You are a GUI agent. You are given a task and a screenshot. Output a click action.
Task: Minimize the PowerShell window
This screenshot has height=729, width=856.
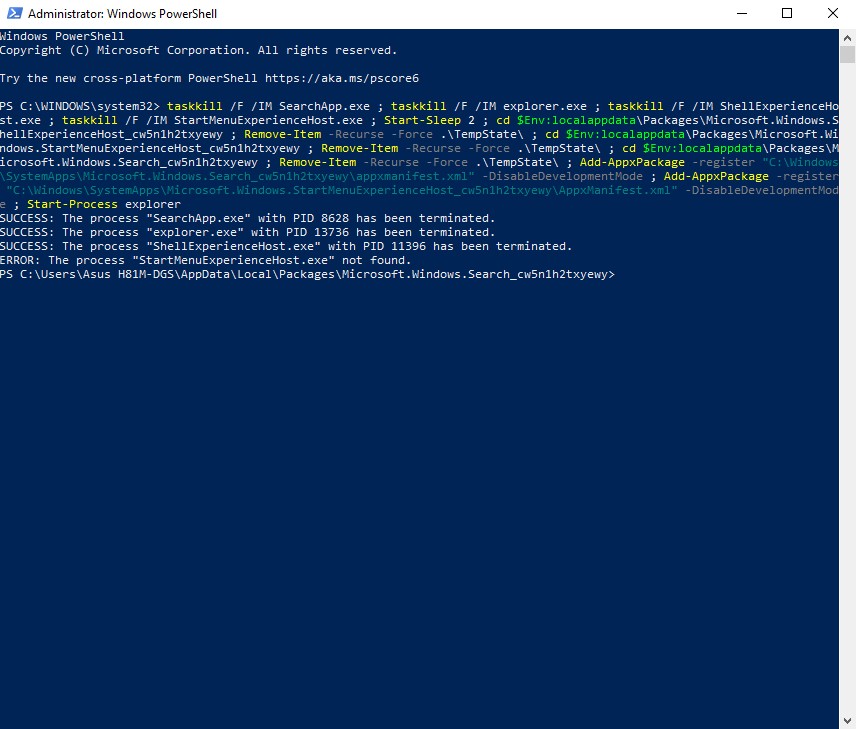[741, 14]
